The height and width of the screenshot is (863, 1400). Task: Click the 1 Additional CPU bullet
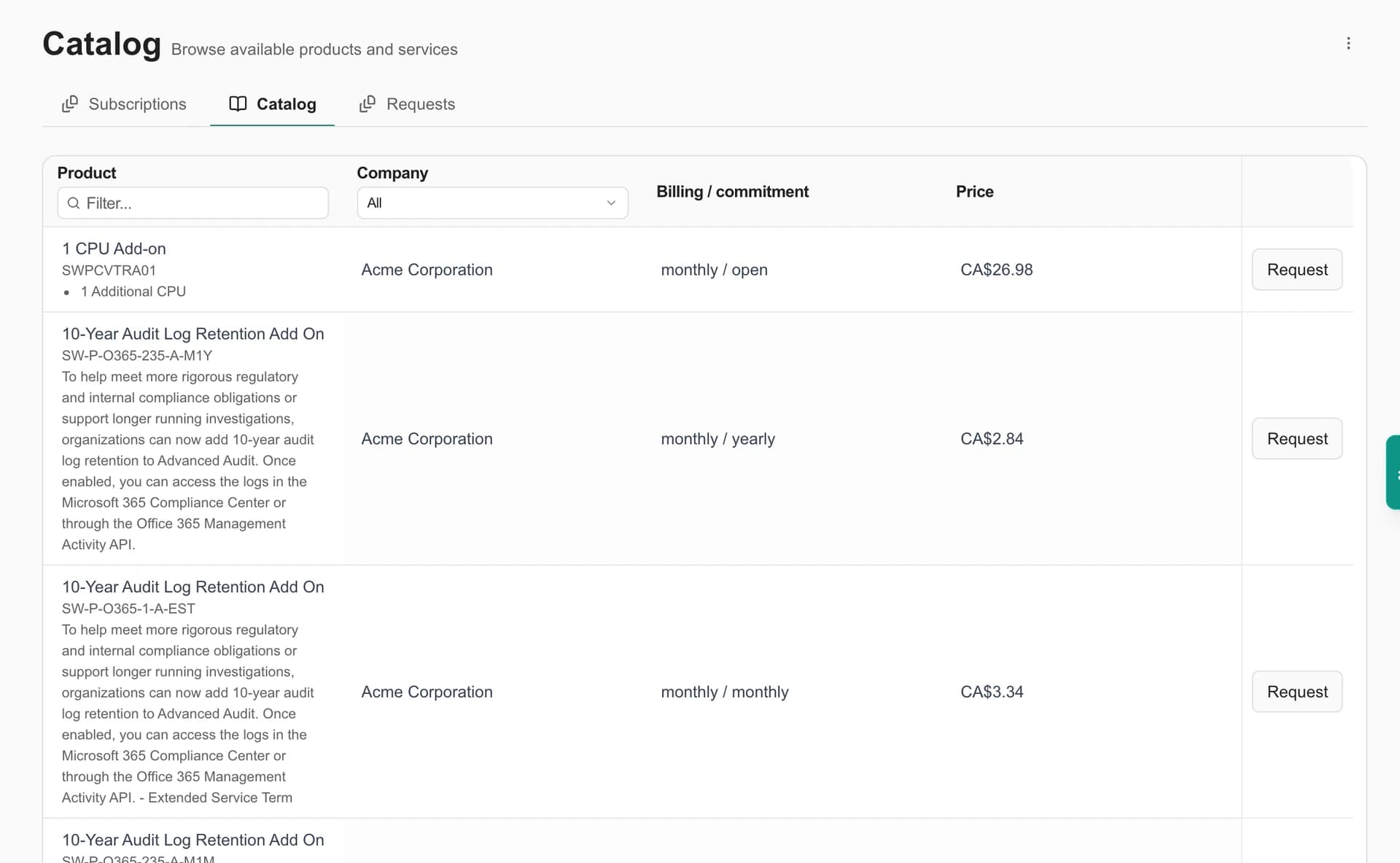coord(133,292)
